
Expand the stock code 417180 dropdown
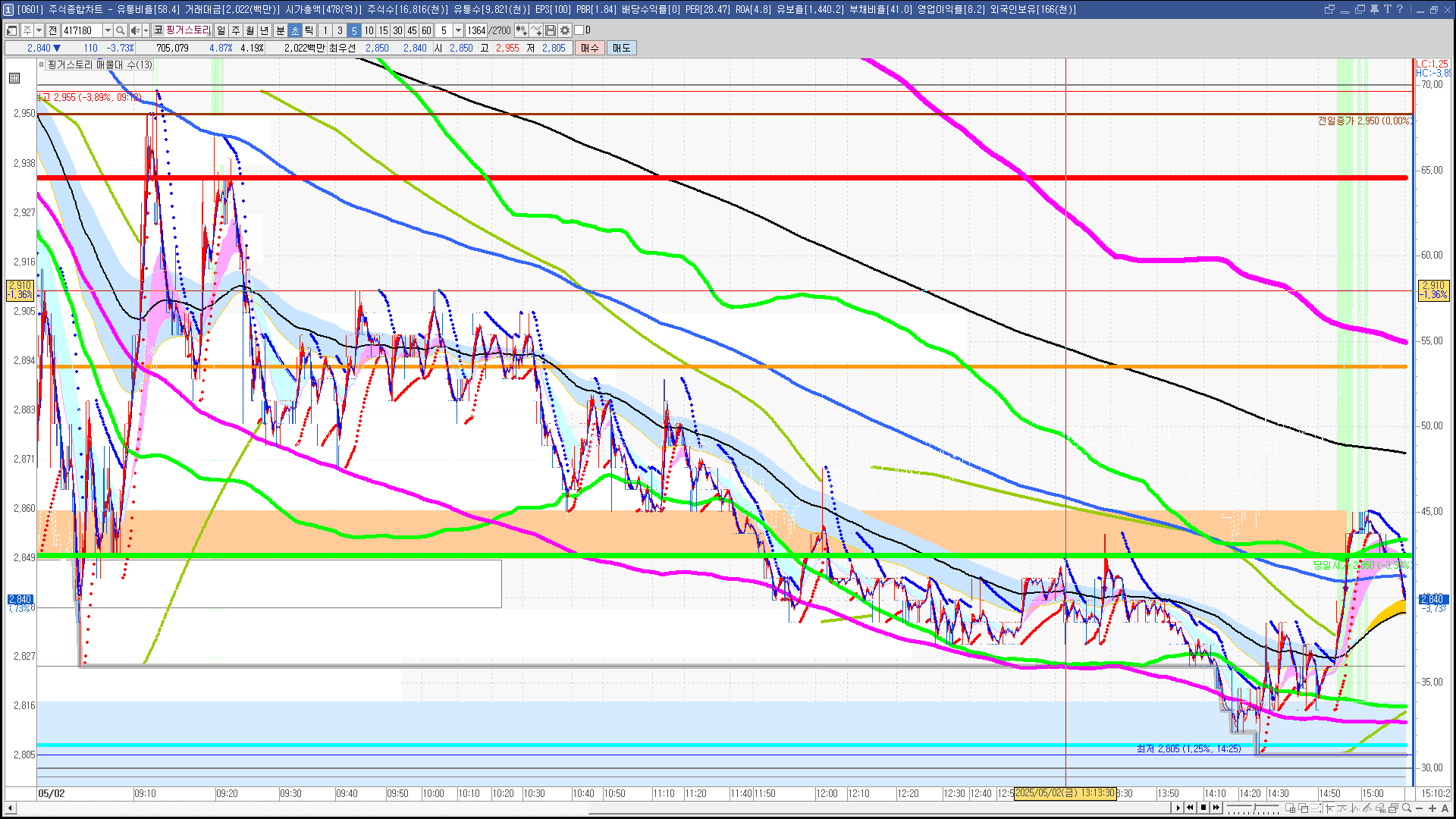(x=108, y=30)
